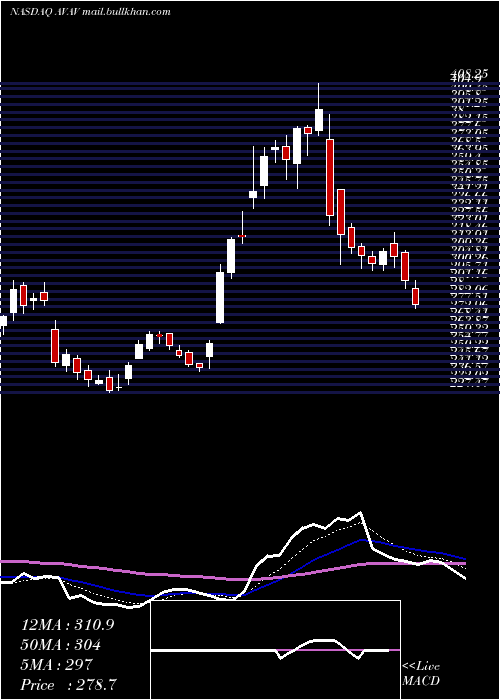Click the <<Live MACD label
500x700 pixels.
pos(421,674)
